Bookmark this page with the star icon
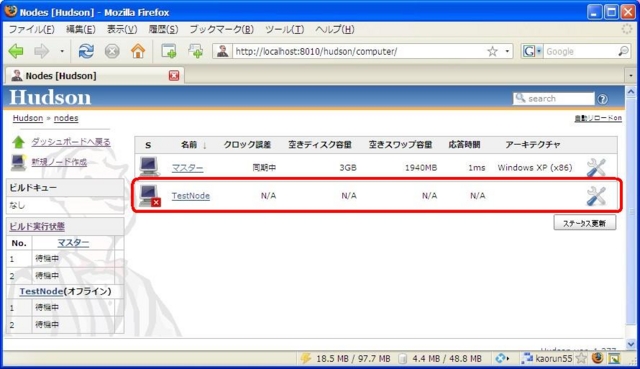 (x=493, y=51)
